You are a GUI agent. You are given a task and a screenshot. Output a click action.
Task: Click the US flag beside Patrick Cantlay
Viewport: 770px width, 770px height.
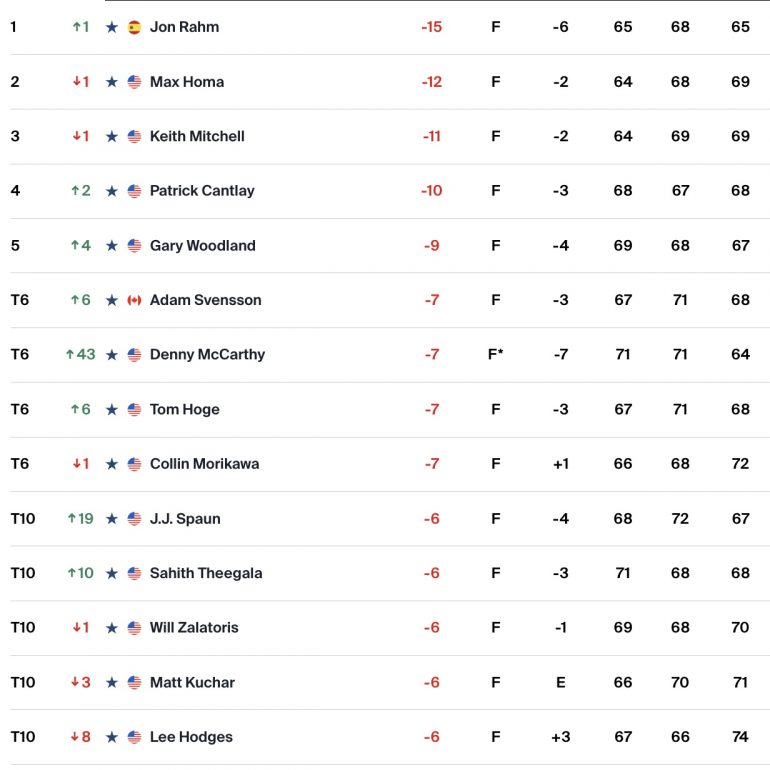[x=134, y=191]
